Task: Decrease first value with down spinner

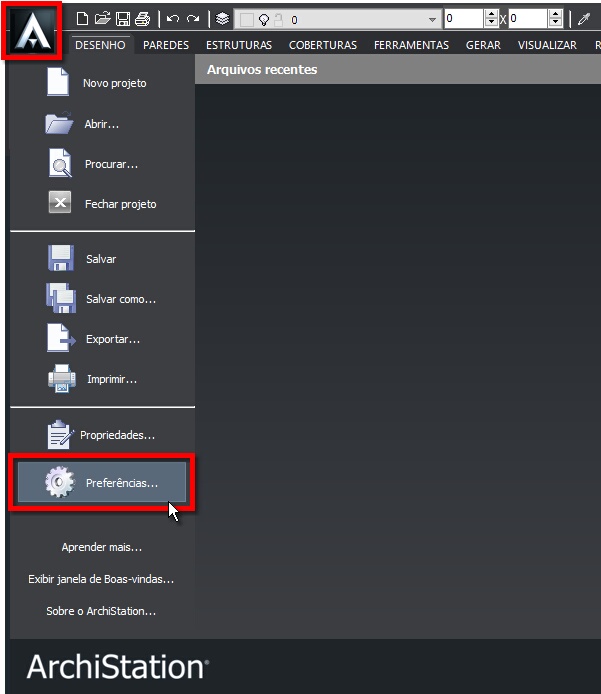Action: 491,23
